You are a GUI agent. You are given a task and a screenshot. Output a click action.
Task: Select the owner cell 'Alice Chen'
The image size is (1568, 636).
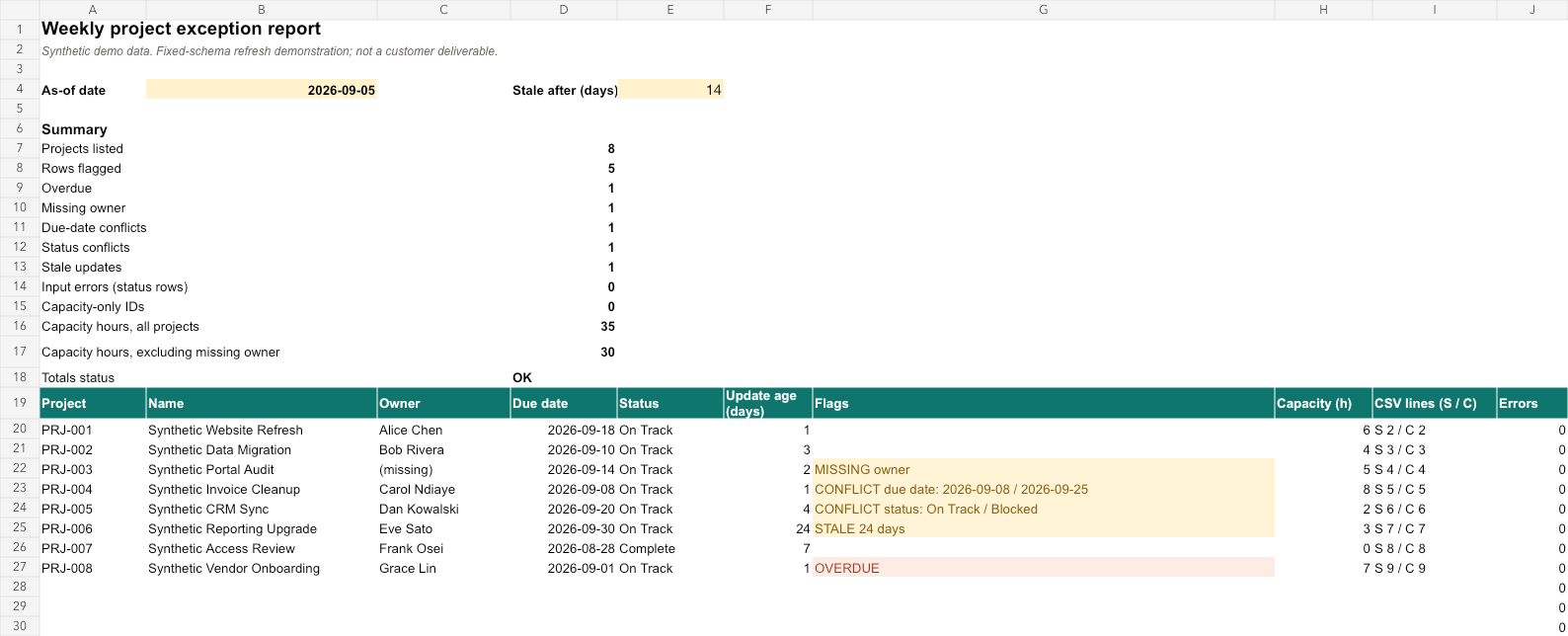[x=443, y=430]
